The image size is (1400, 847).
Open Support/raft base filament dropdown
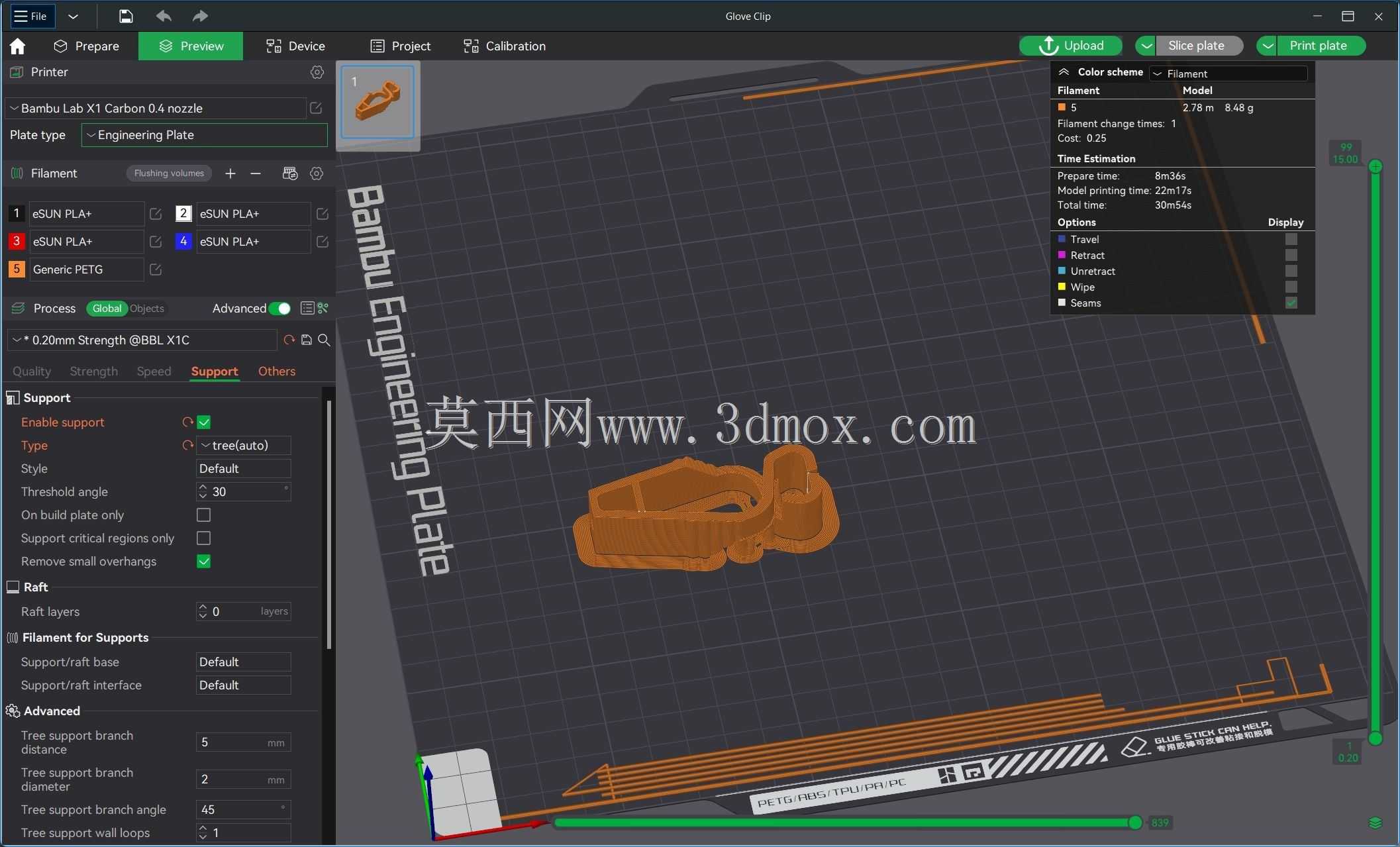[x=244, y=662]
